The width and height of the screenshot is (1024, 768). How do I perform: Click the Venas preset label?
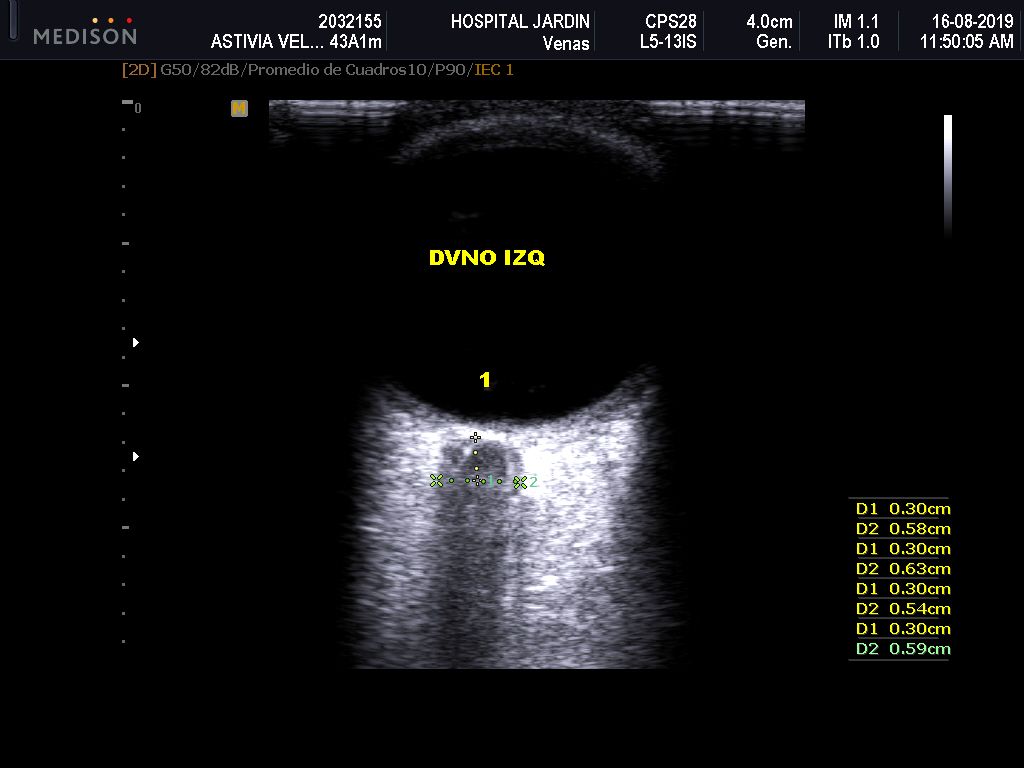[565, 43]
